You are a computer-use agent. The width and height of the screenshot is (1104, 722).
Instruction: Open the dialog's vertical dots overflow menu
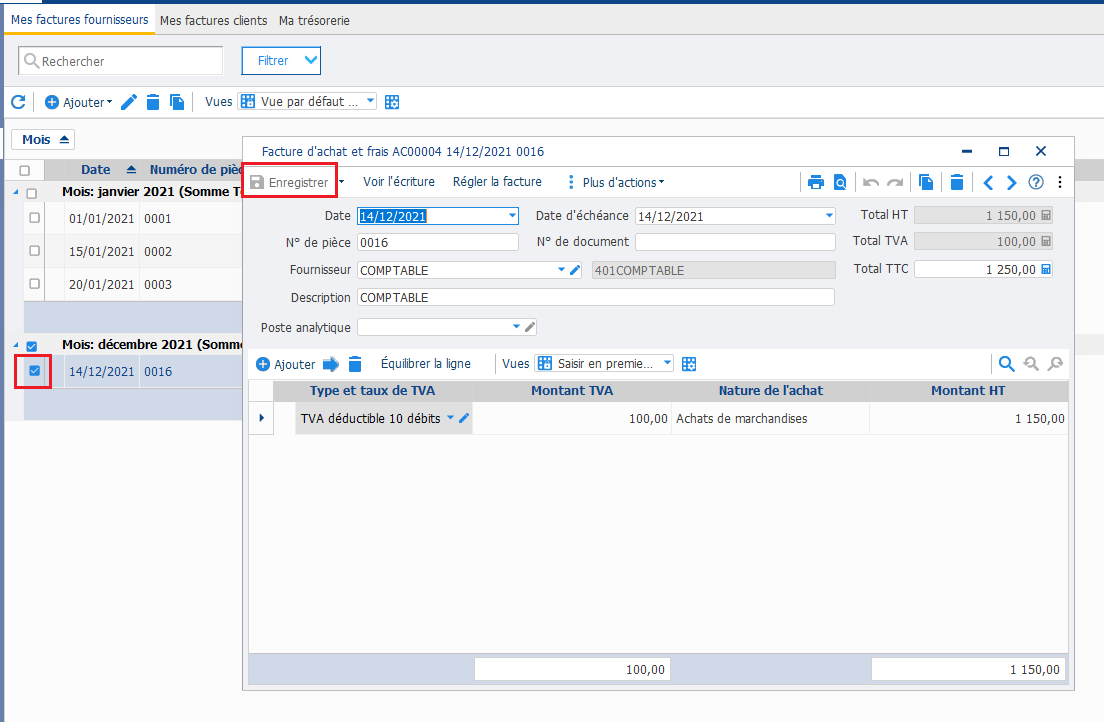[1060, 182]
